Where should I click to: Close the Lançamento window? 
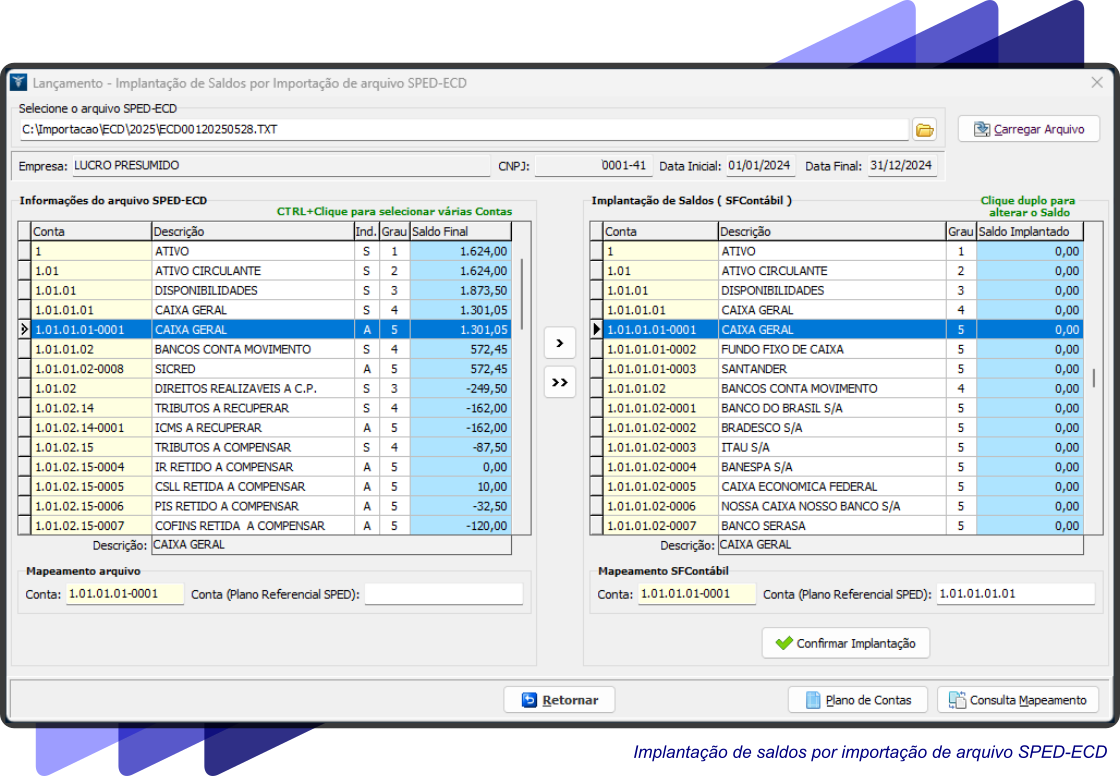pyautogui.click(x=1096, y=83)
